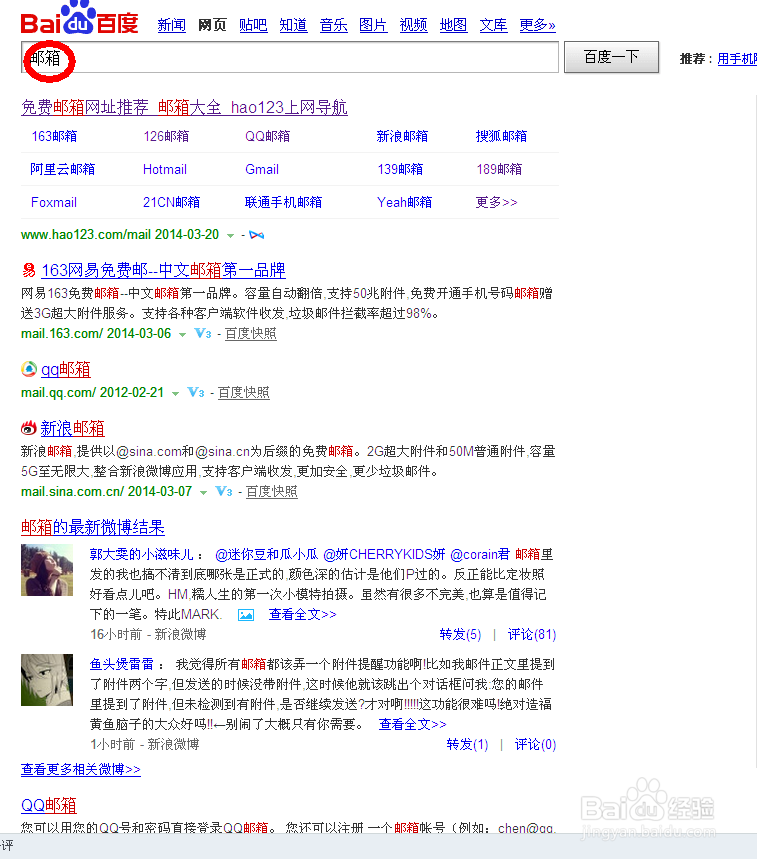
Task: Click 更多>> in mailbox table
Action: (x=496, y=202)
